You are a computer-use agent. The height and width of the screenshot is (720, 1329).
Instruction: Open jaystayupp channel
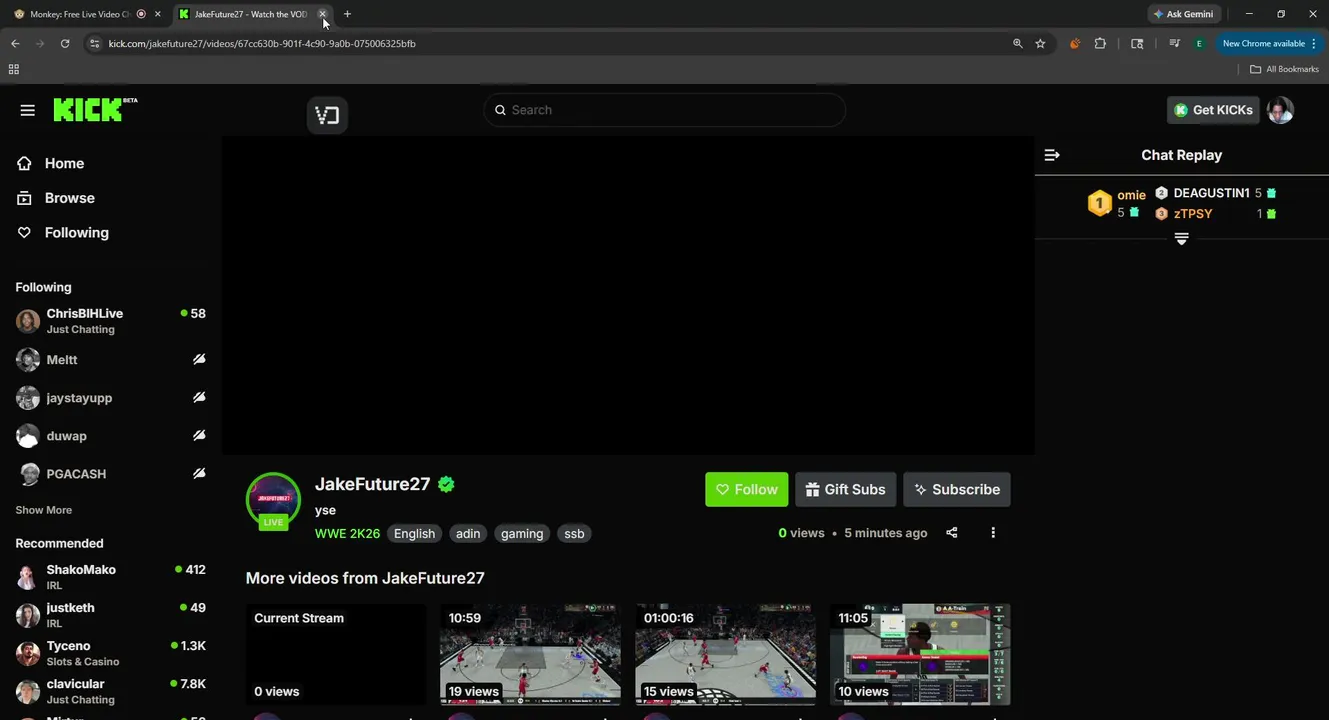click(x=111, y=398)
